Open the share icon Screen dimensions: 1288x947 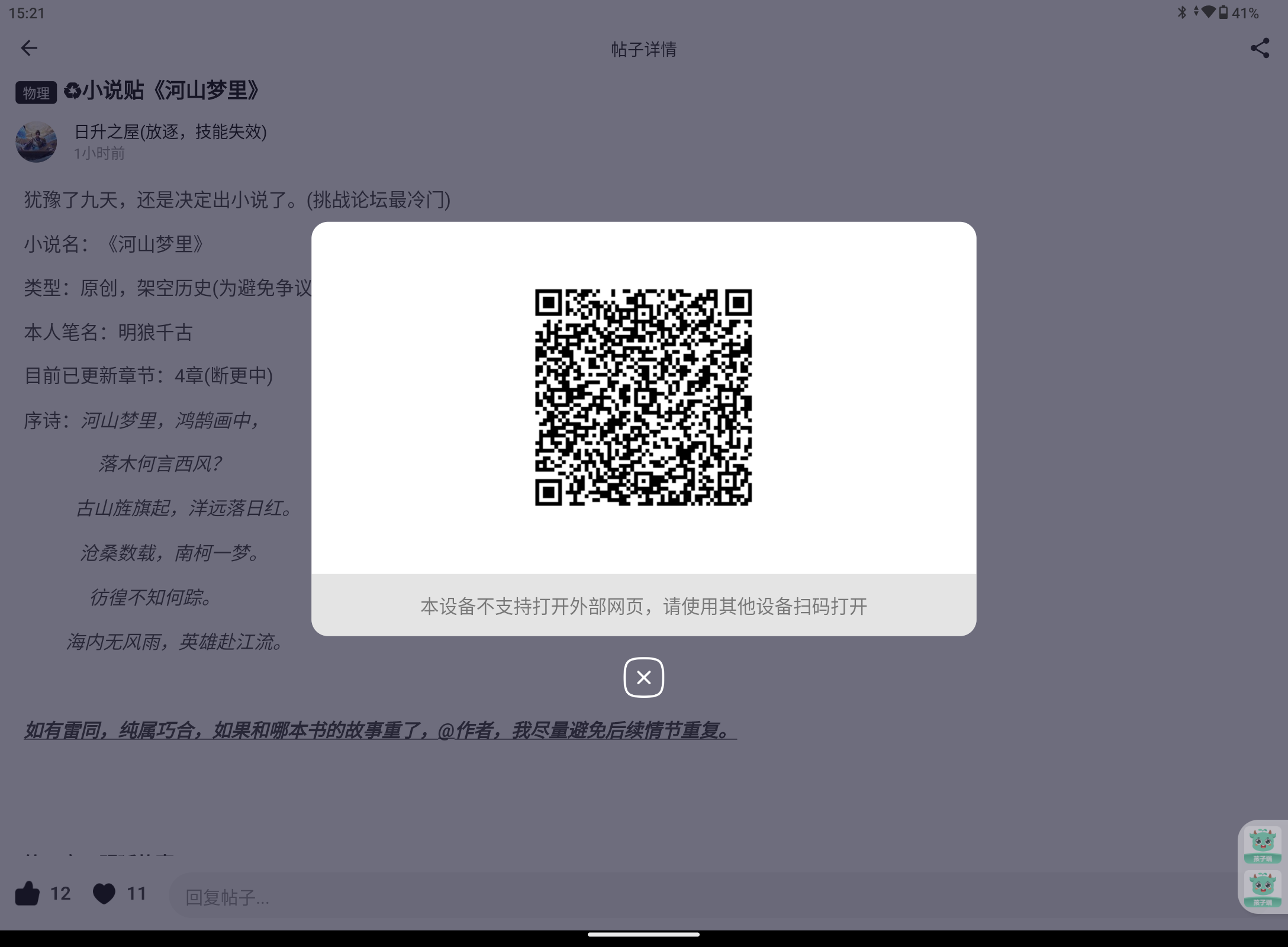pyautogui.click(x=1260, y=48)
